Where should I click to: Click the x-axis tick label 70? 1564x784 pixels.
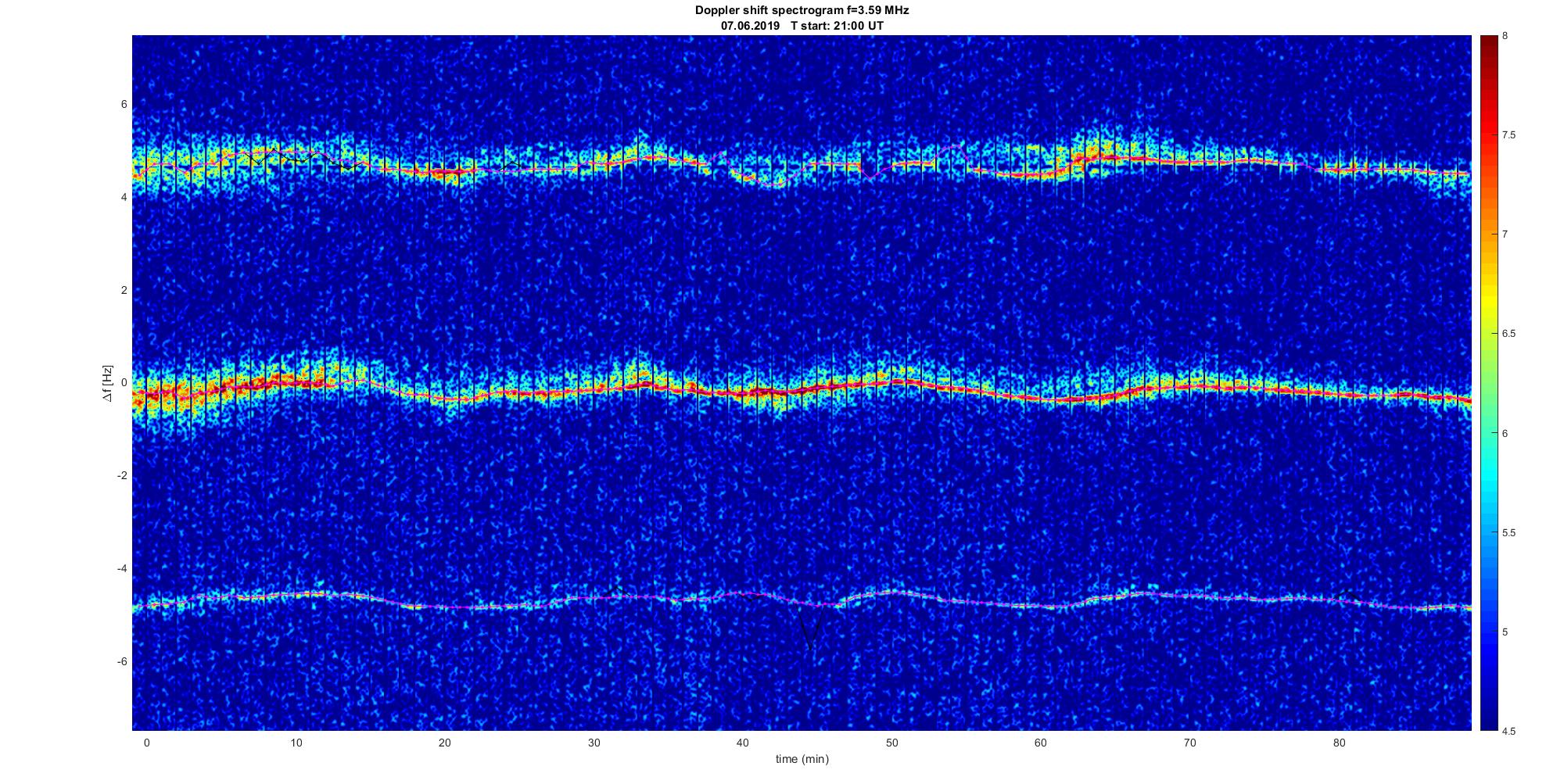tap(1190, 743)
